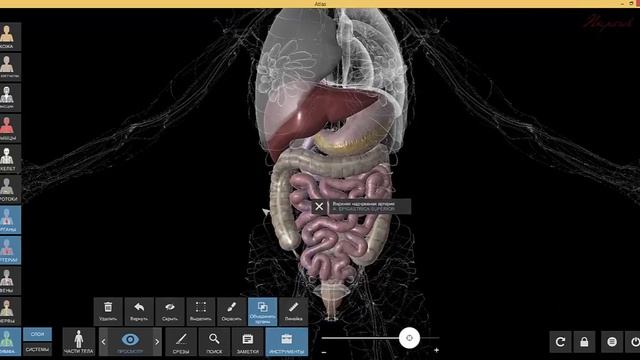The width and height of the screenshot is (640, 360).
Task: Toggle the white-figure layer above Мышцы
Action: point(10,98)
